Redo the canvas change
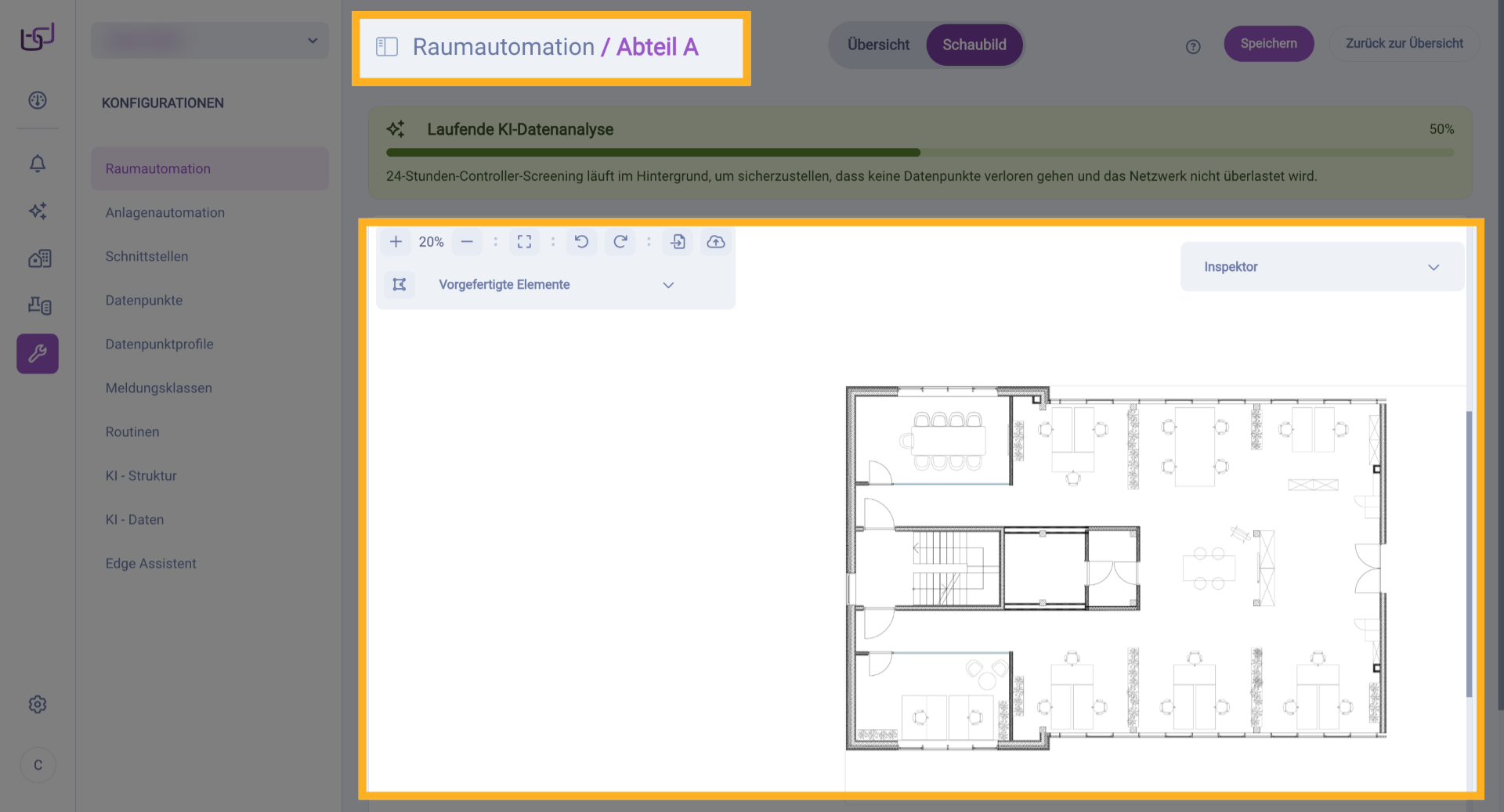 pos(620,242)
